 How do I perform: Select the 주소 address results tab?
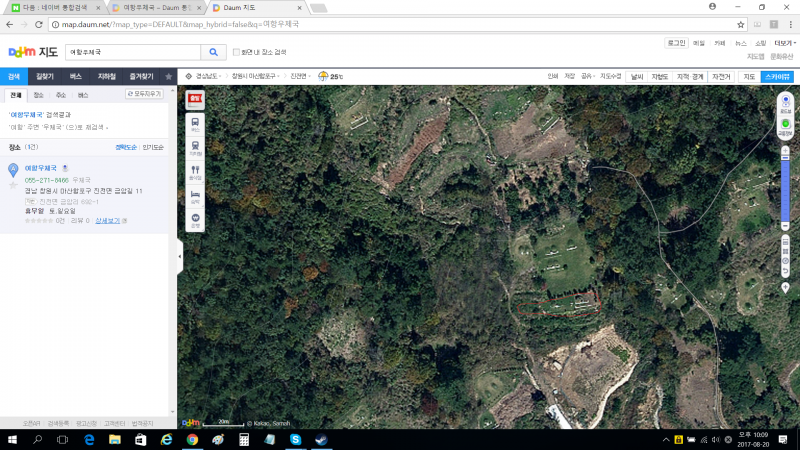pyautogui.click(x=61, y=94)
